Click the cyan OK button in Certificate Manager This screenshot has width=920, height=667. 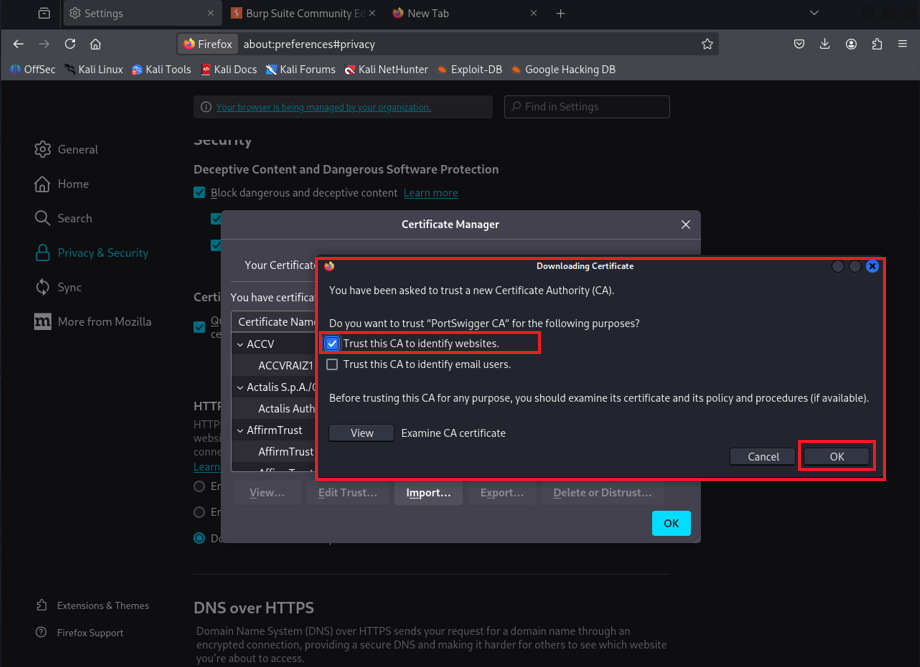tap(671, 523)
